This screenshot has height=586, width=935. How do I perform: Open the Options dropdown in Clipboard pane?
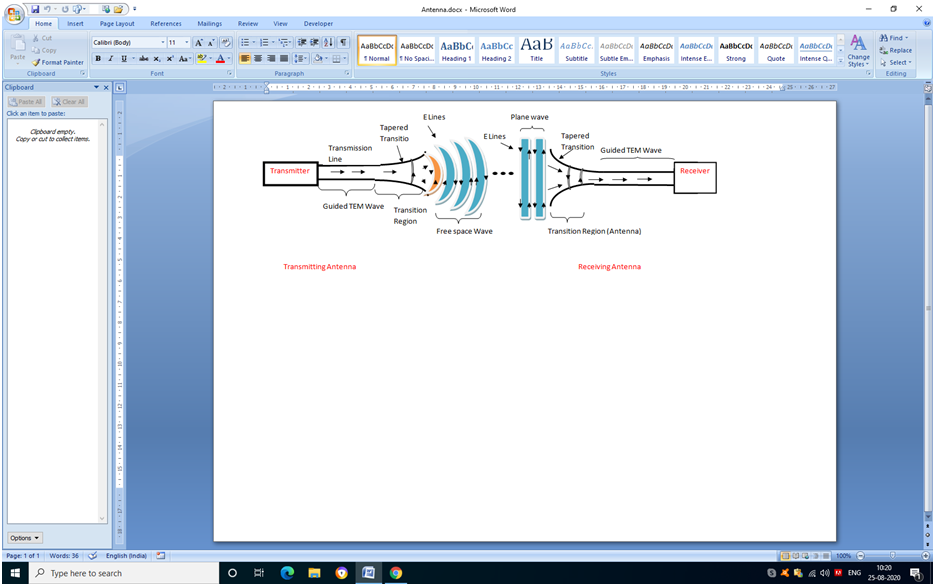pos(25,538)
